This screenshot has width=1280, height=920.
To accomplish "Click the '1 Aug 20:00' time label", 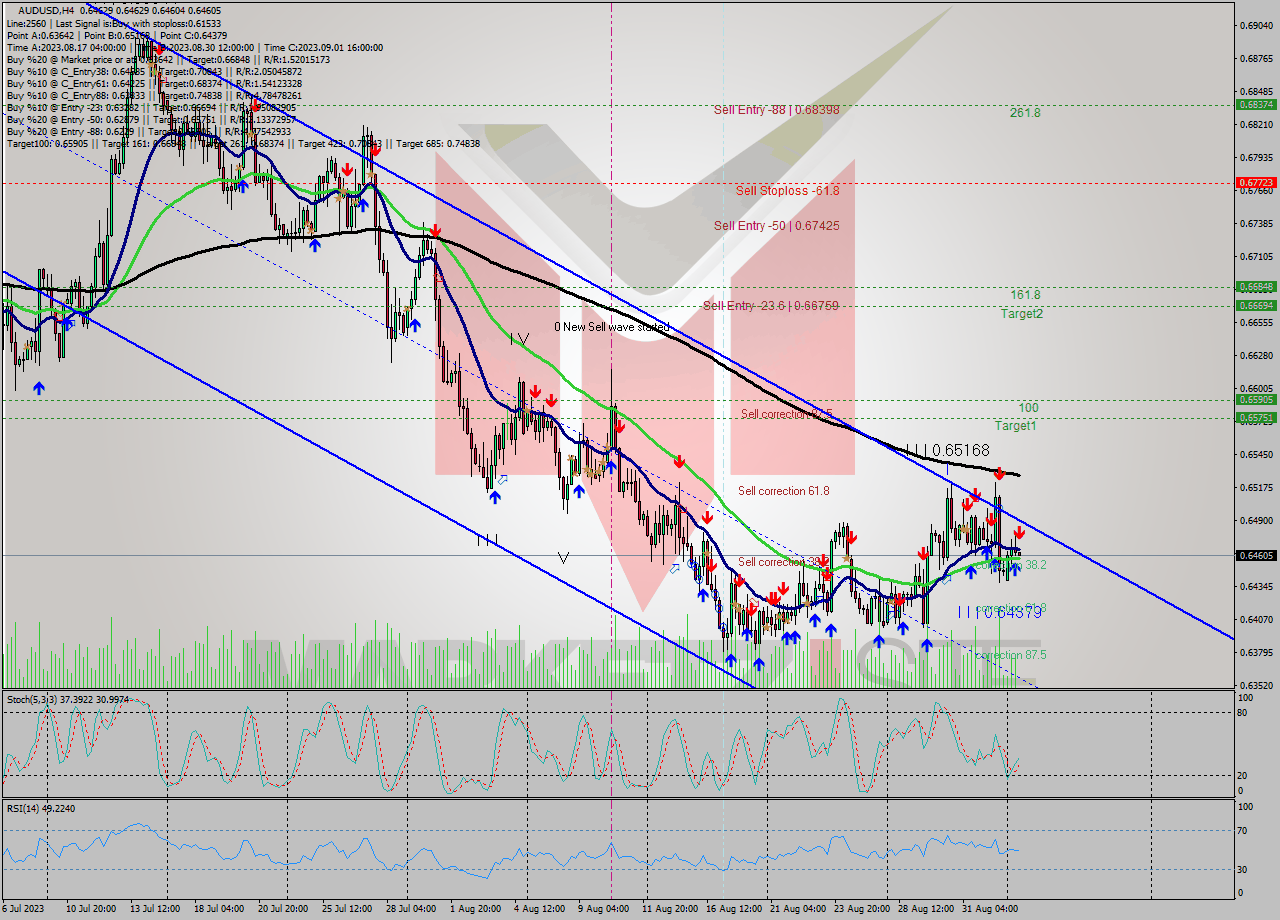I will (475, 909).
